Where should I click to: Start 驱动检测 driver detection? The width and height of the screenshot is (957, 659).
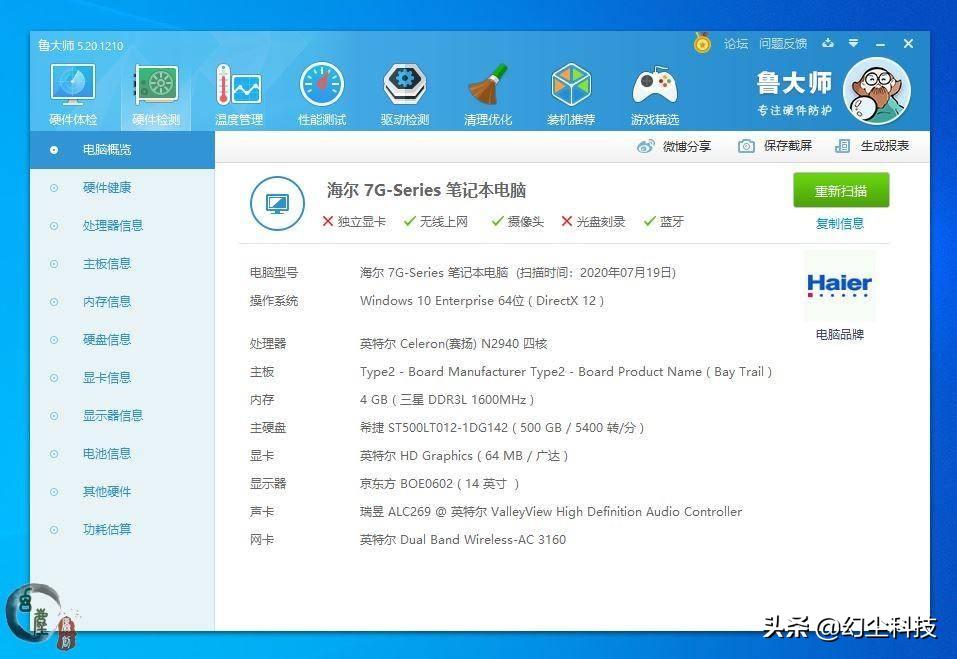pos(404,90)
